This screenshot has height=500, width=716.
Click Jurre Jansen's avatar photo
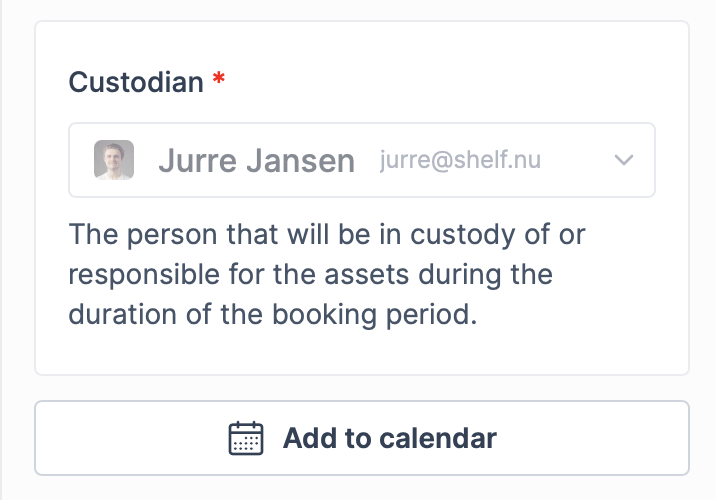pos(114,160)
